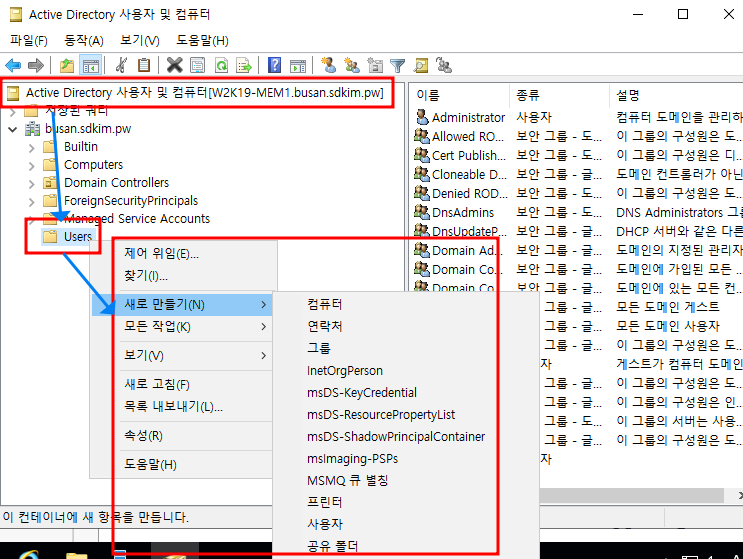Click the Filter funnel icon
This screenshot has width=743, height=559.
(398, 65)
